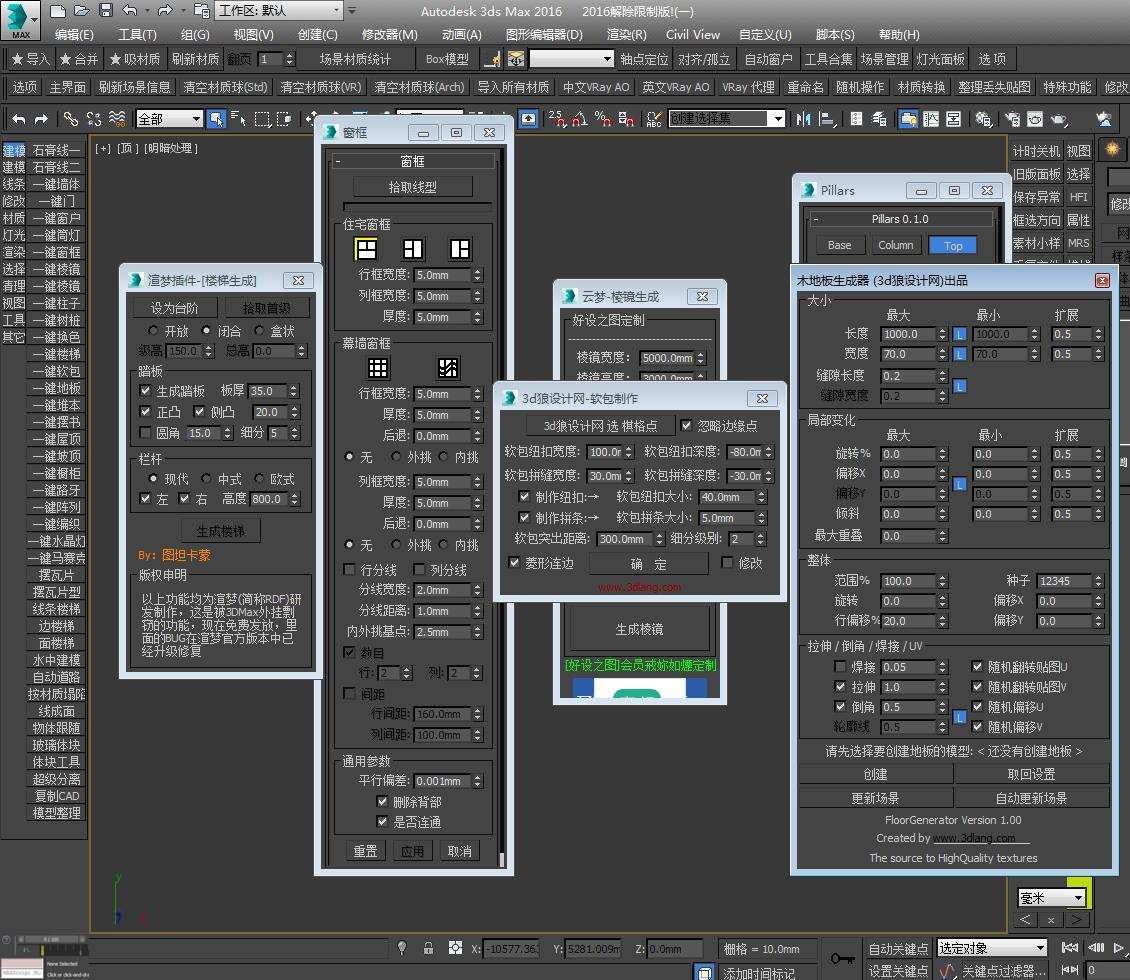1130x980 pixels.
Task: Click the 生成楼梯 button
Action: tap(221, 531)
